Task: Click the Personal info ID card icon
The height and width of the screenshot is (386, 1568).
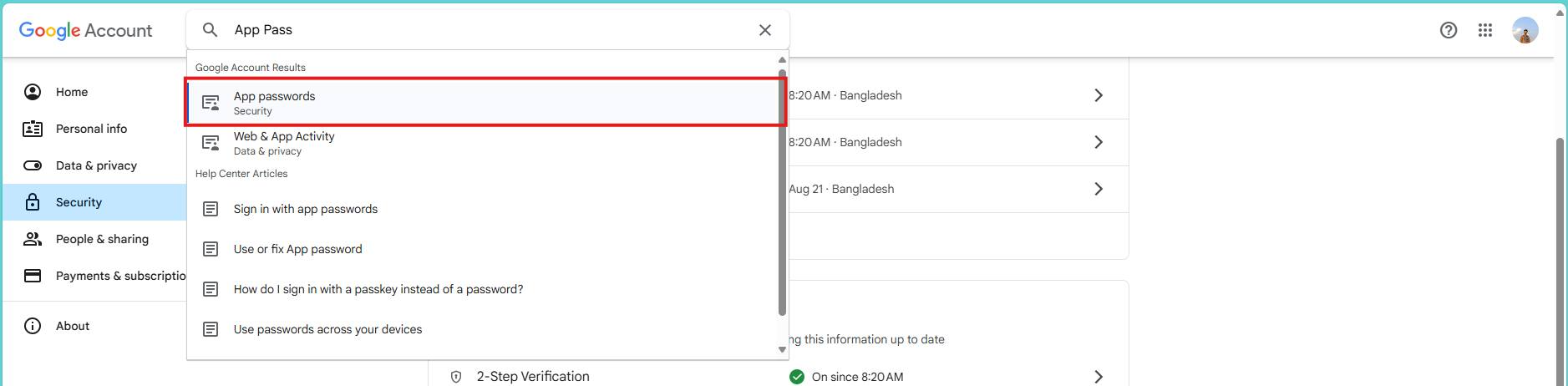Action: coord(33,129)
